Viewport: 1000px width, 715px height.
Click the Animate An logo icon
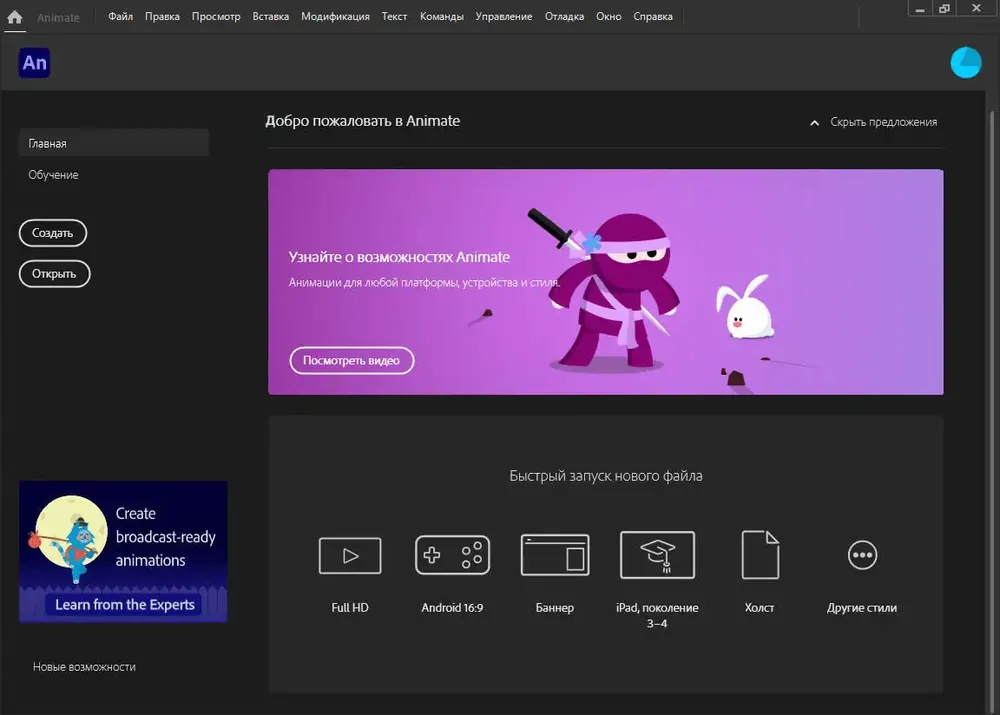(x=34, y=63)
